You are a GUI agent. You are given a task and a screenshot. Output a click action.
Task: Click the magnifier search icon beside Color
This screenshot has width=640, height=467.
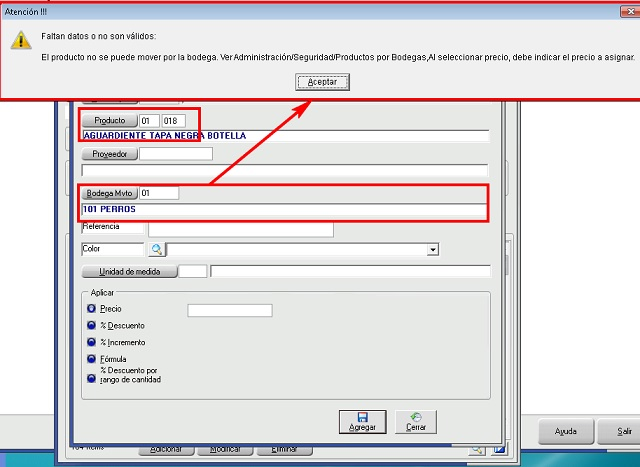tap(156, 249)
